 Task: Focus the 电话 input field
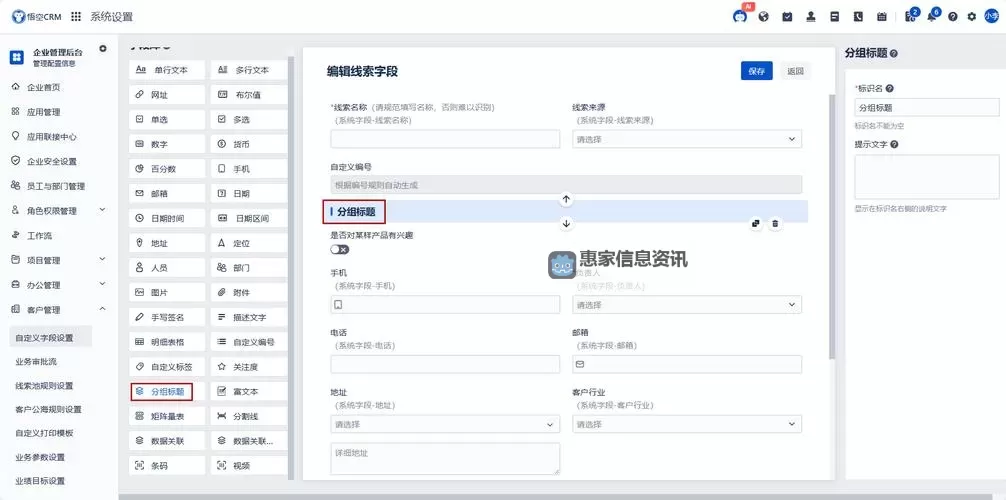445,364
